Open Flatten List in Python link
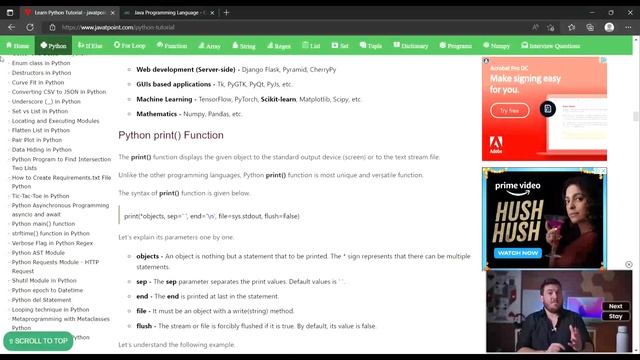Viewport: 640px width, 360px height. point(41,130)
